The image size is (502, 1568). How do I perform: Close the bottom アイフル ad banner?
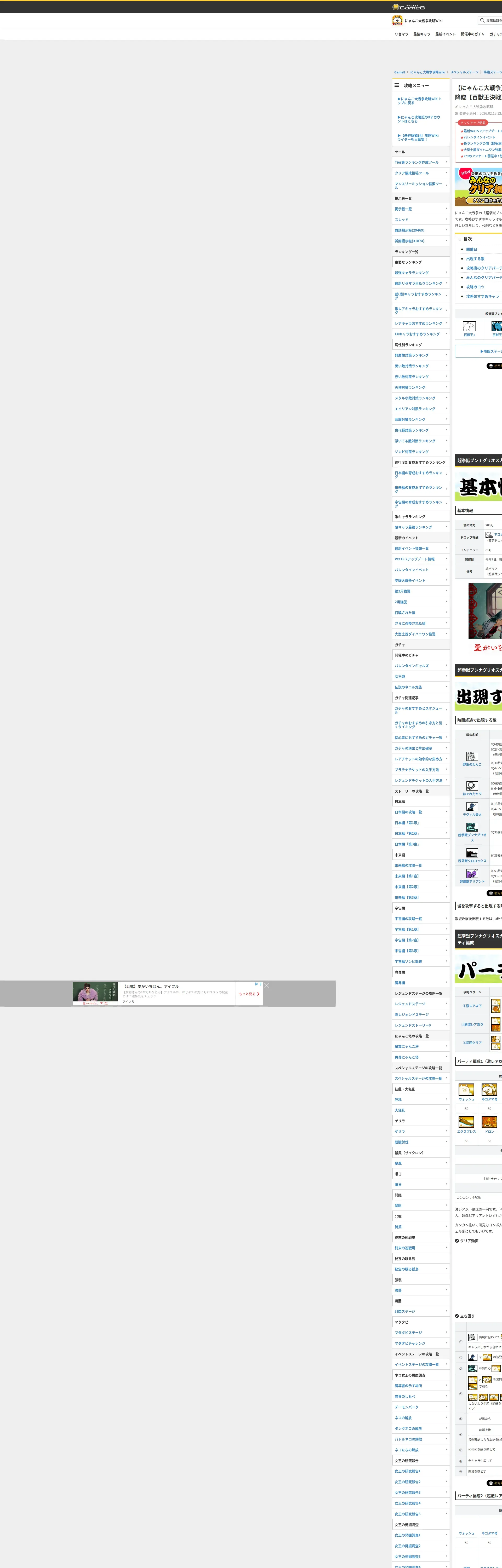pyautogui.click(x=267, y=985)
